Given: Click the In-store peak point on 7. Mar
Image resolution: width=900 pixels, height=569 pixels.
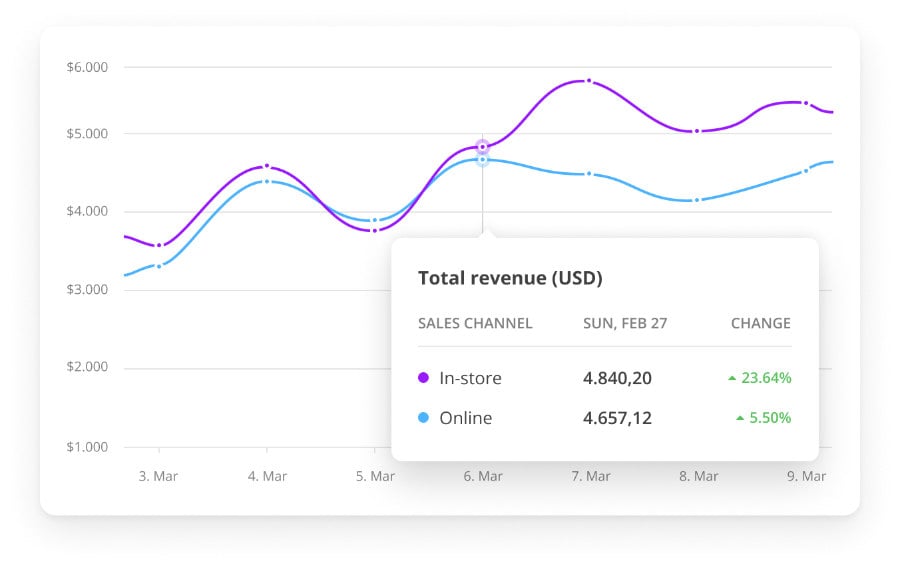Looking at the screenshot, I should [x=589, y=81].
